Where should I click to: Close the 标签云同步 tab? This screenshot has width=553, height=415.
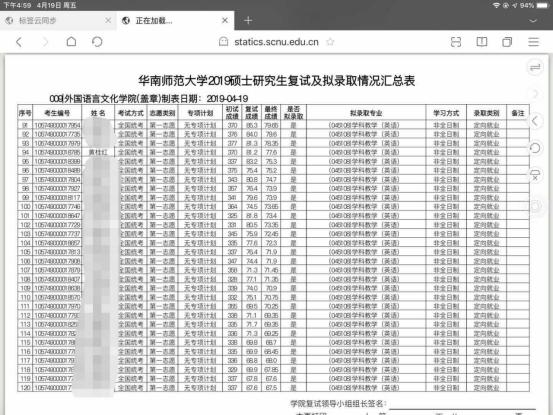click(x=108, y=20)
